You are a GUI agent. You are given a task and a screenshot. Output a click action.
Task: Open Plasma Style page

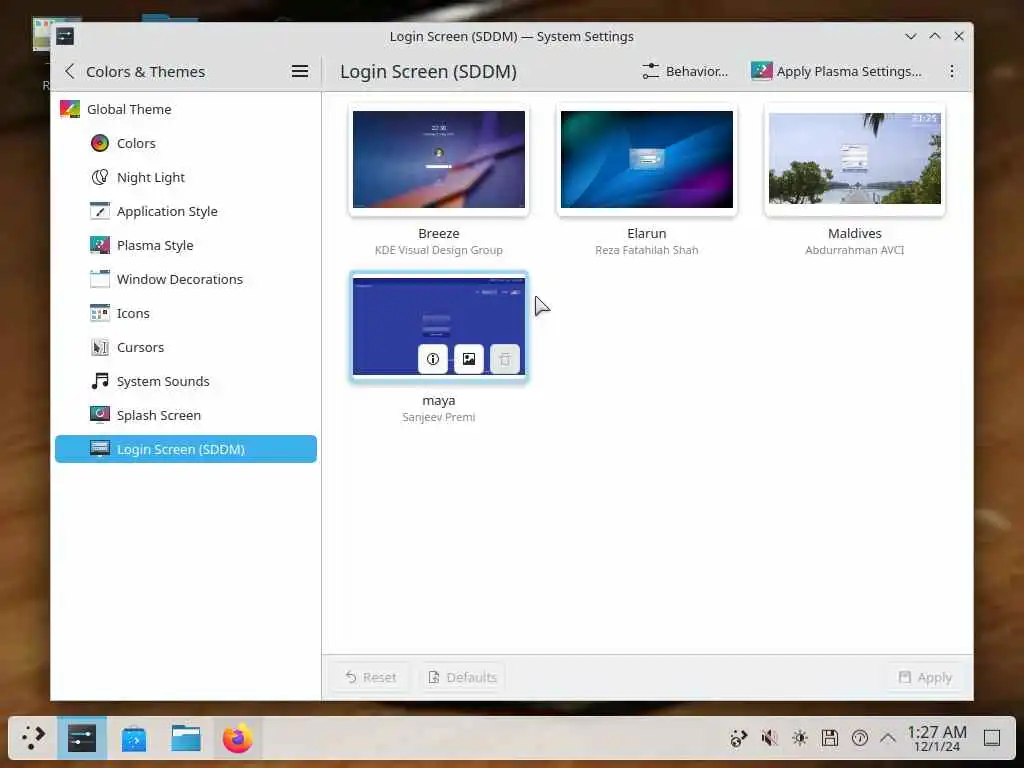pos(185,245)
